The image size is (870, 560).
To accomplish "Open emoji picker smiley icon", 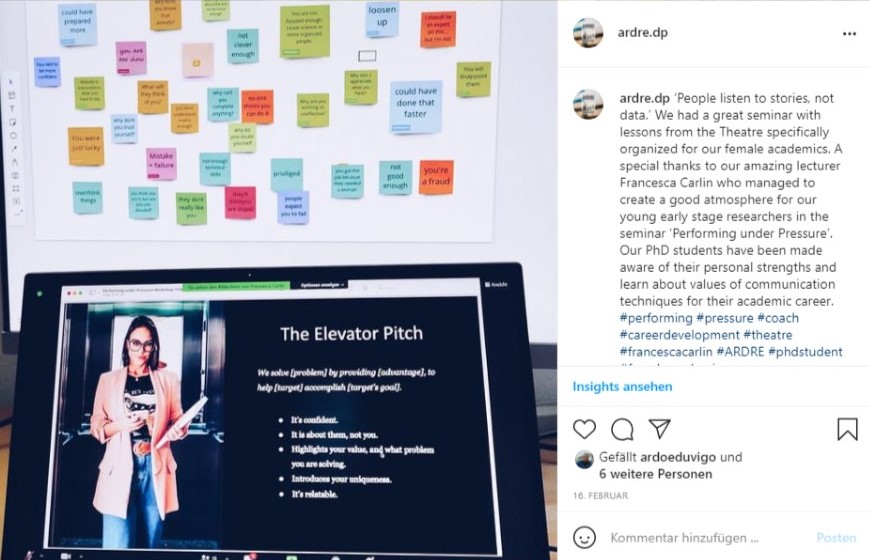I will point(584,537).
